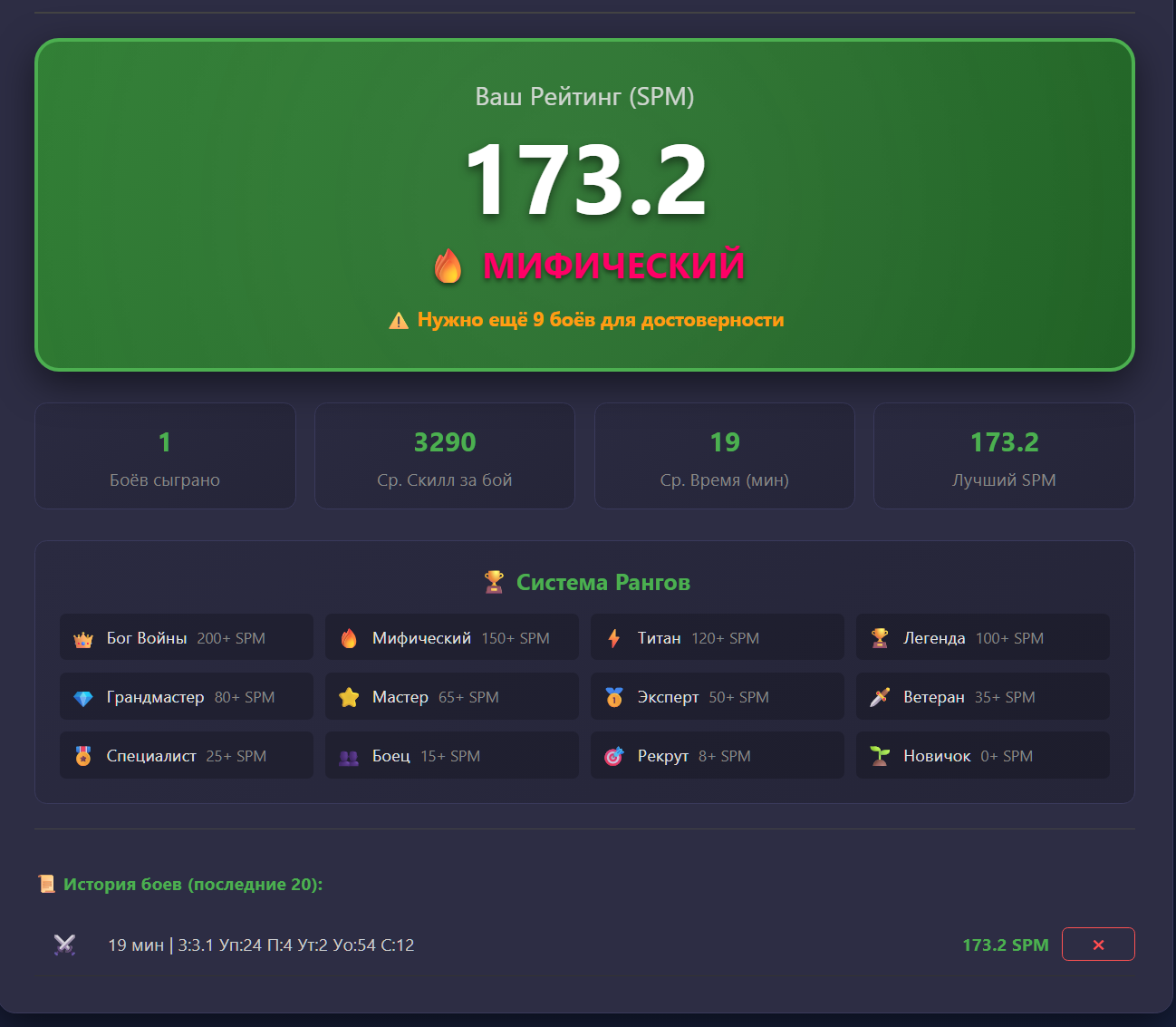Screen dimensions: 1176x1027
Task: Click the trophy icon next to Легенда
Action: click(x=880, y=639)
